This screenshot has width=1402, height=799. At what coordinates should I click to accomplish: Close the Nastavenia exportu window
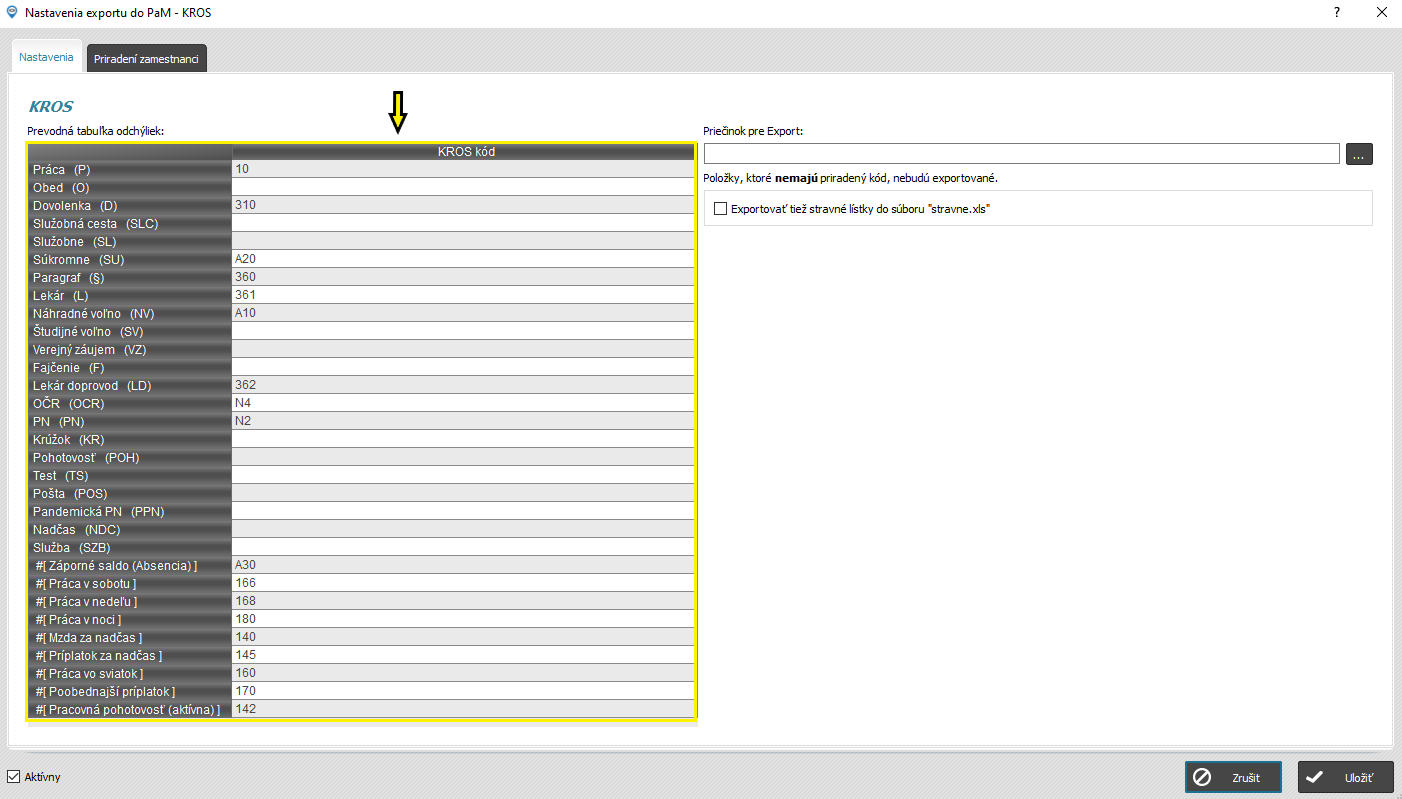(x=1381, y=12)
